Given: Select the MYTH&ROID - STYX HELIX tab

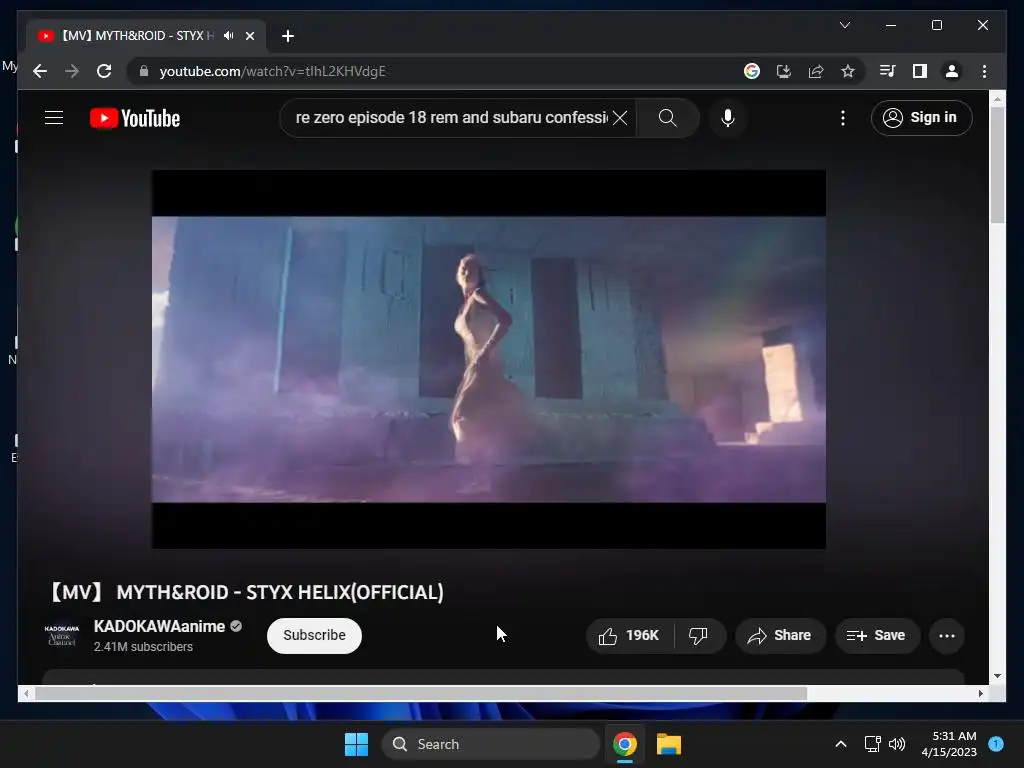Looking at the screenshot, I should (x=146, y=36).
